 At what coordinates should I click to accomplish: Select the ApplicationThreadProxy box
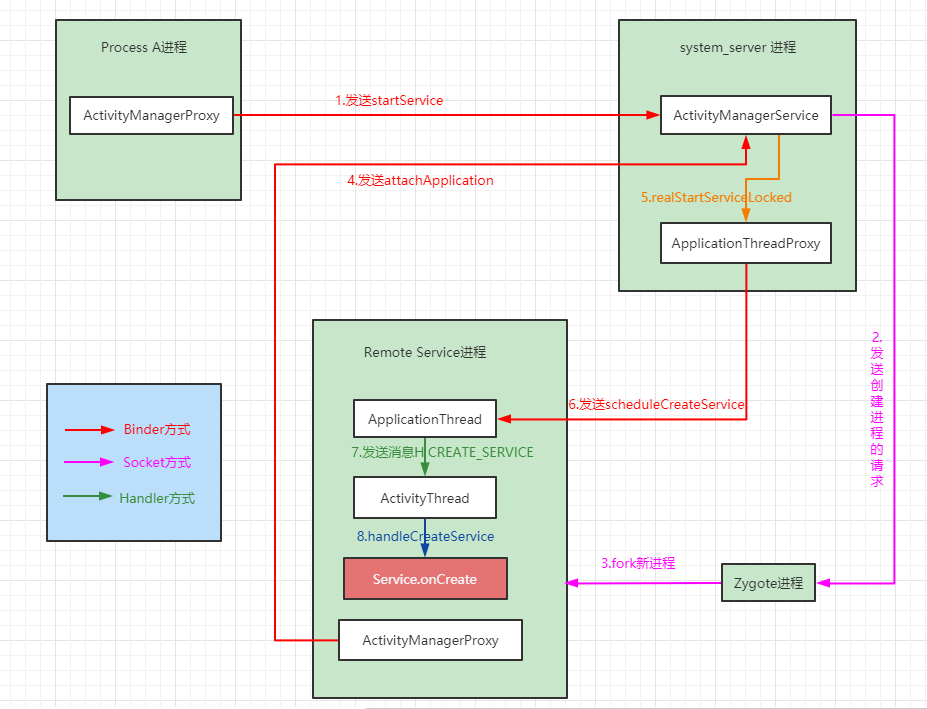(x=746, y=243)
